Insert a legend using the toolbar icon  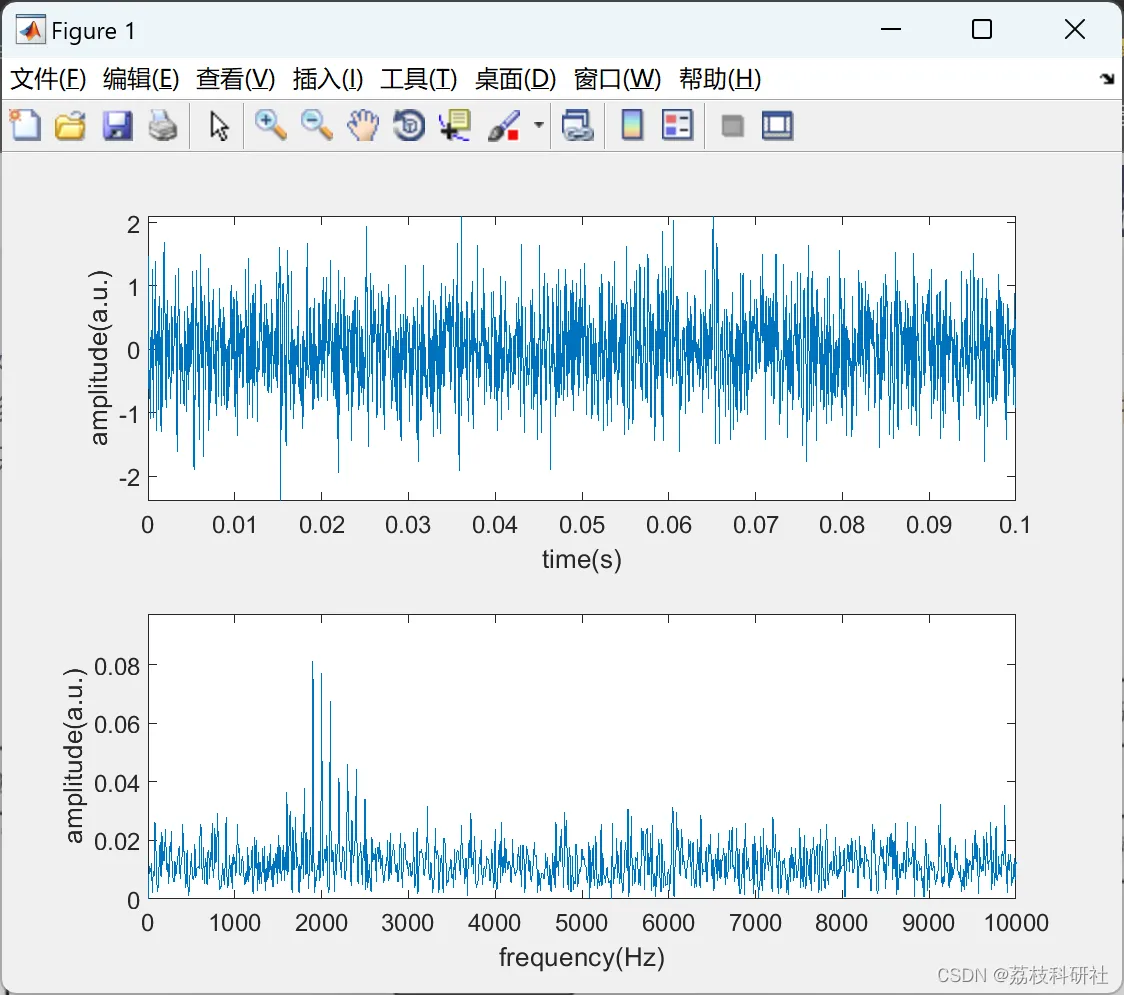point(677,125)
